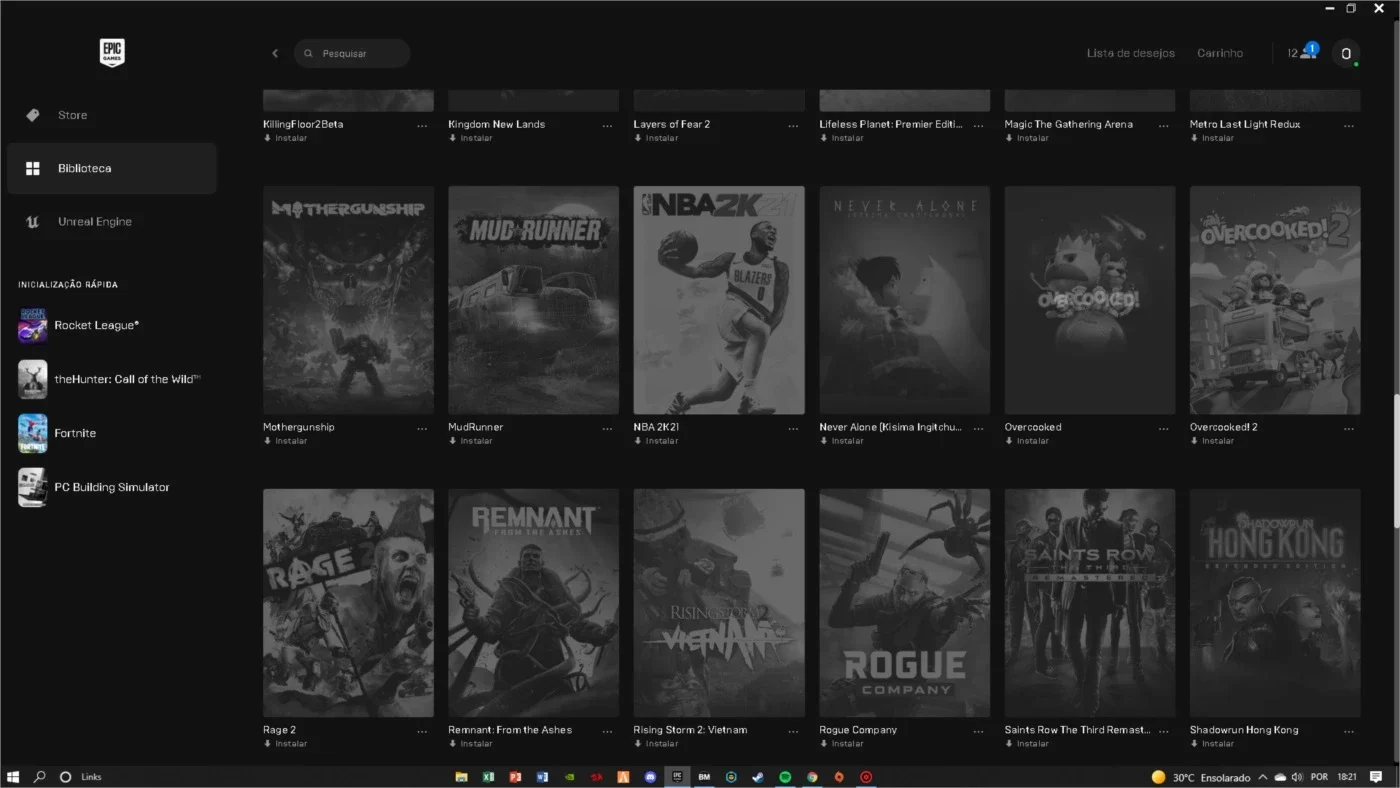The width and height of the screenshot is (1400, 788).
Task: Show hidden system tray icons chevron
Action: 1262,777
